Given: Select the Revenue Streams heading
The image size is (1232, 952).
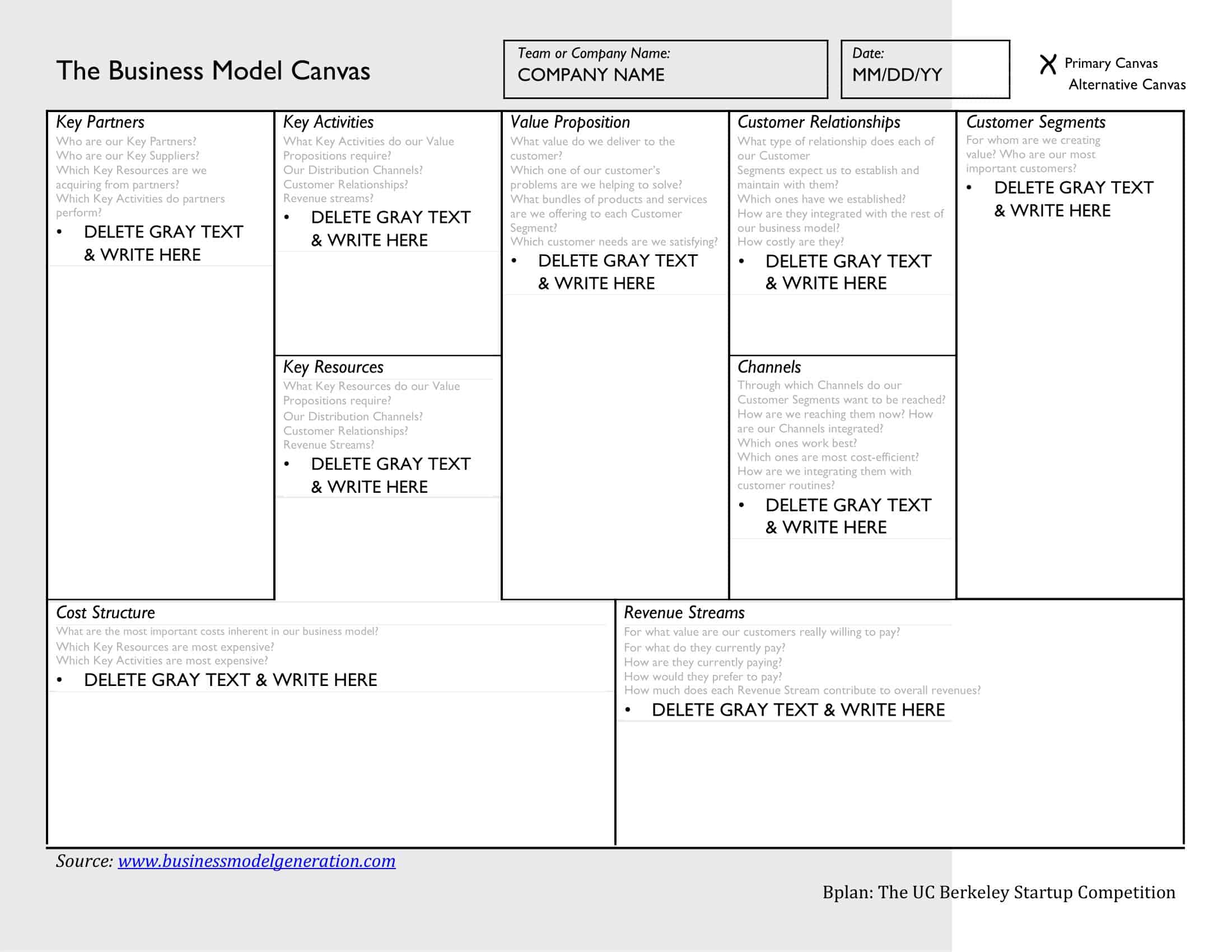Looking at the screenshot, I should coord(685,613).
